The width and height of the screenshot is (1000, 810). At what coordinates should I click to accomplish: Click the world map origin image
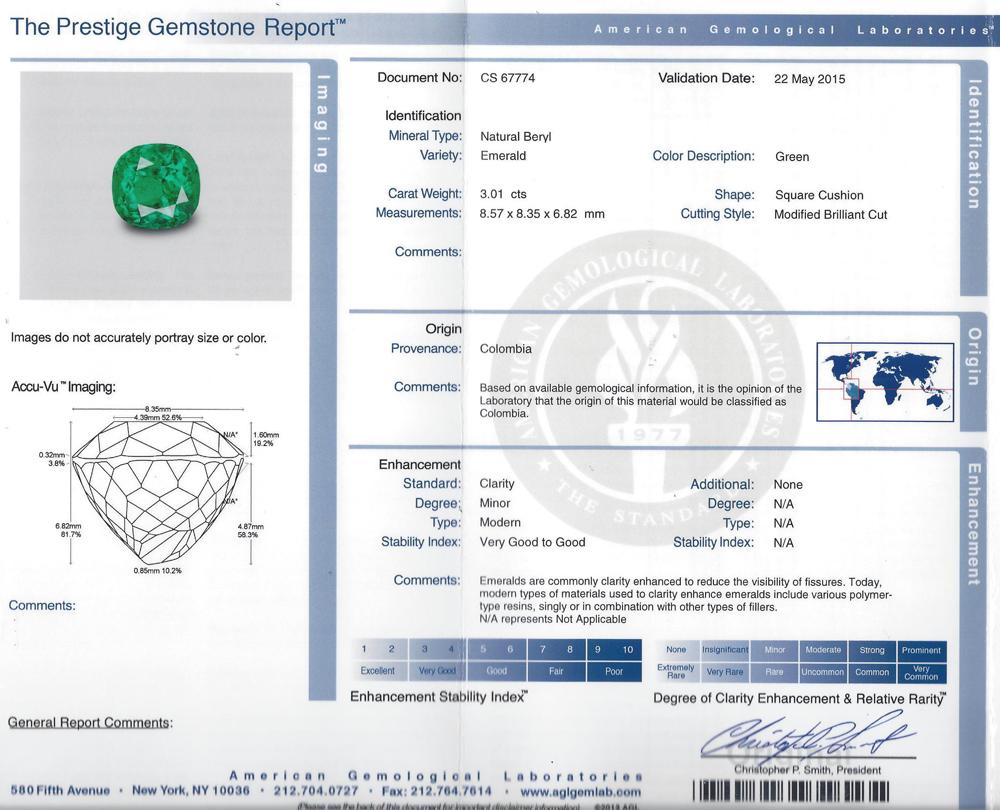point(885,382)
